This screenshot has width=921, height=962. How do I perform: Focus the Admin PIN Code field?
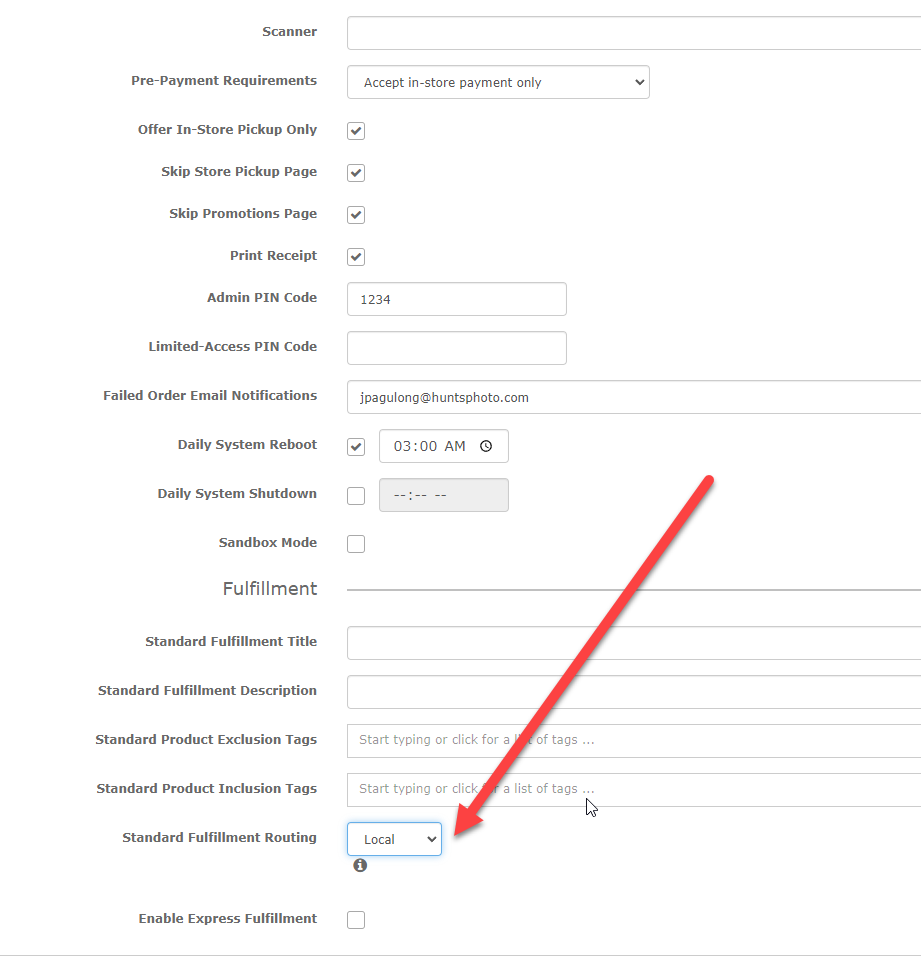(x=457, y=299)
